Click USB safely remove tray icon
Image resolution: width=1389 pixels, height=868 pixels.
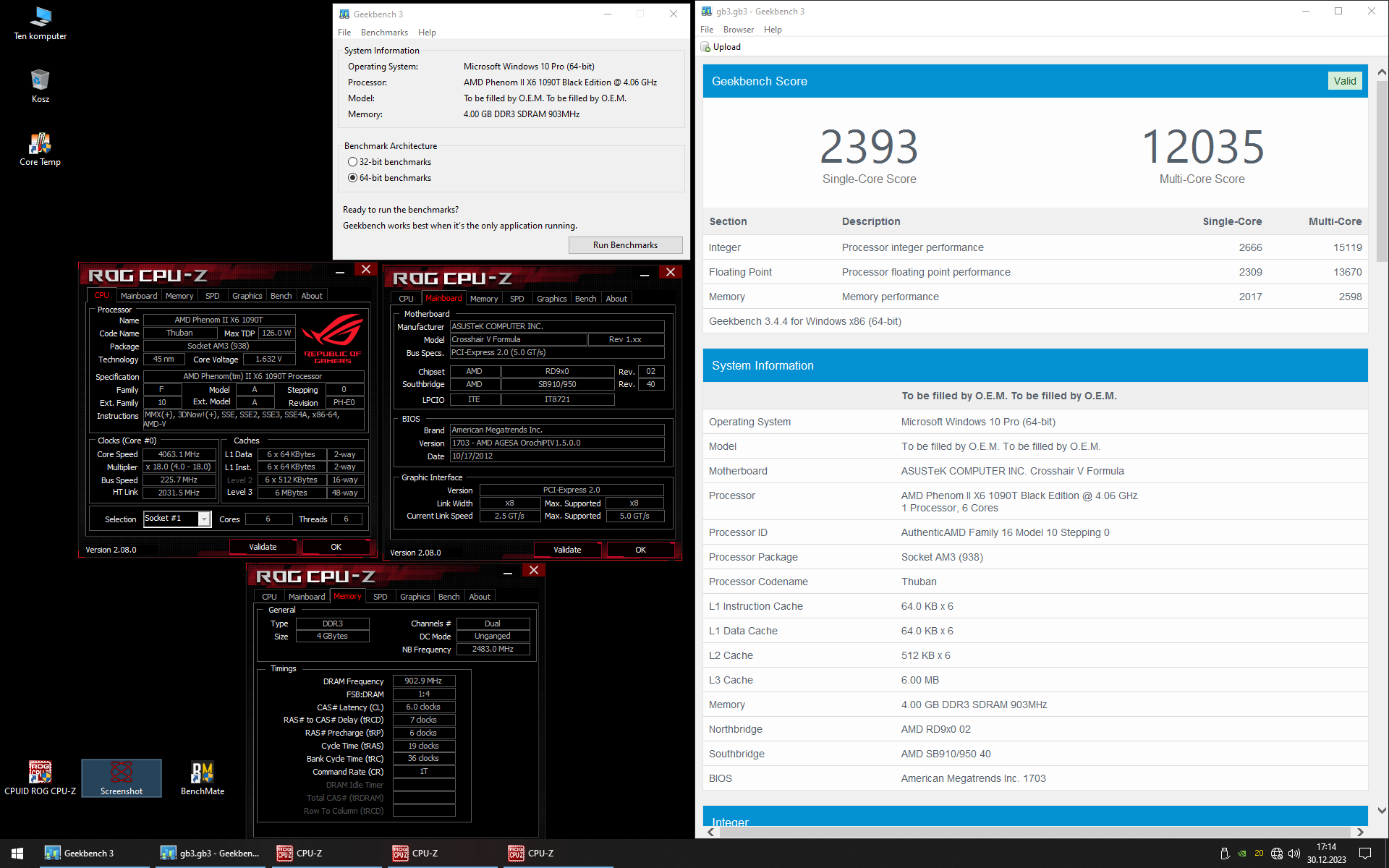(x=1225, y=854)
